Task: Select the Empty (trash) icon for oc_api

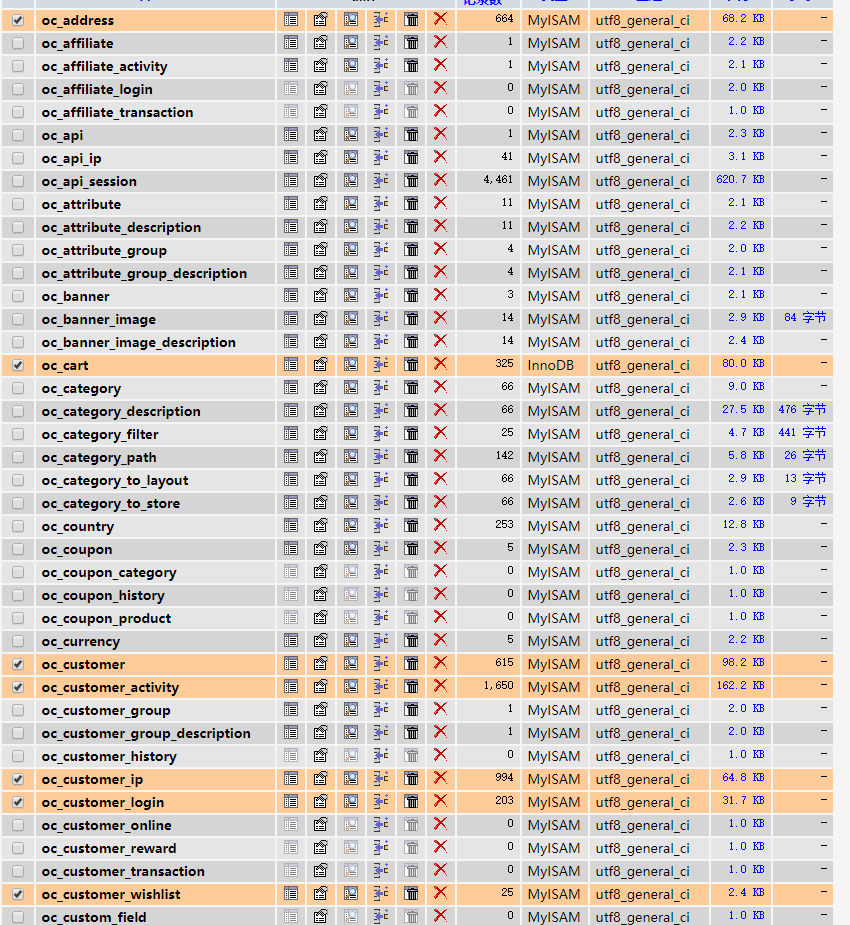Action: 411,135
